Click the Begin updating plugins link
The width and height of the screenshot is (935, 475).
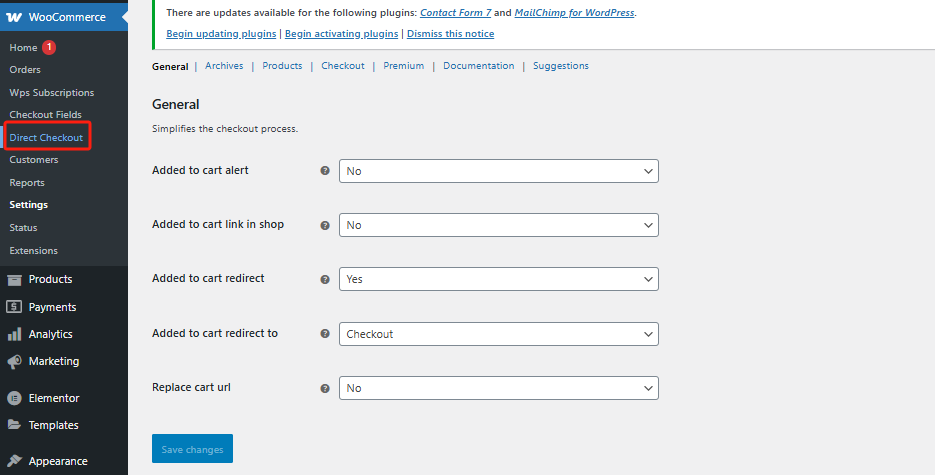[222, 33]
